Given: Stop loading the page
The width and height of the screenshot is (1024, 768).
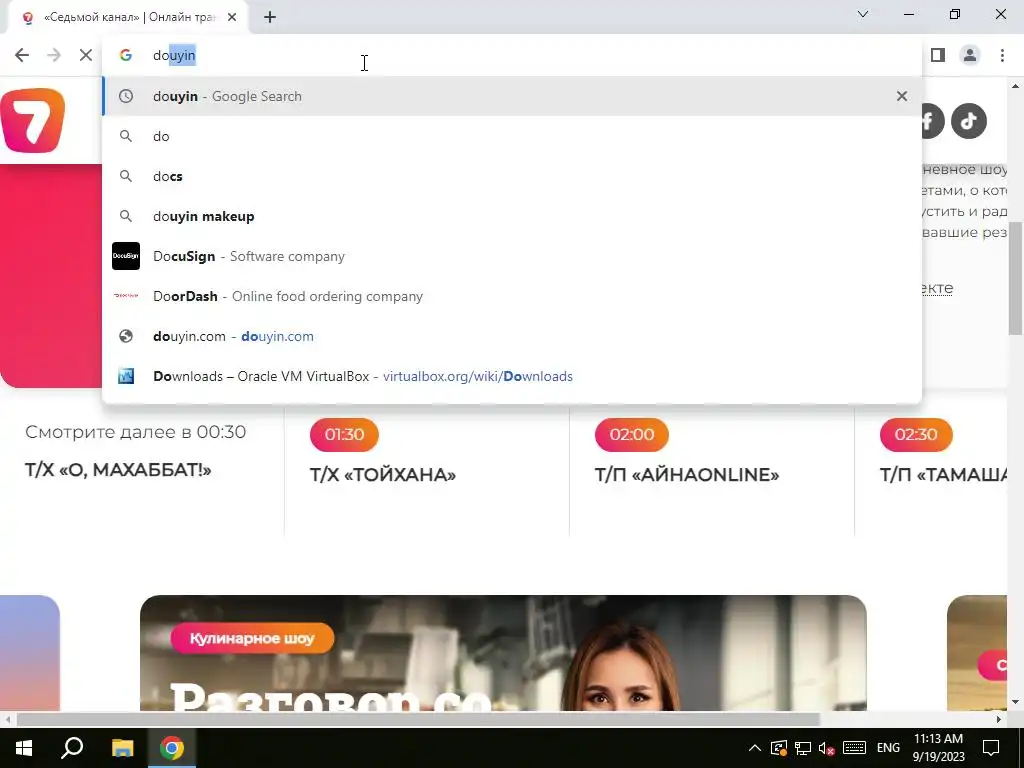Looking at the screenshot, I should (x=86, y=56).
